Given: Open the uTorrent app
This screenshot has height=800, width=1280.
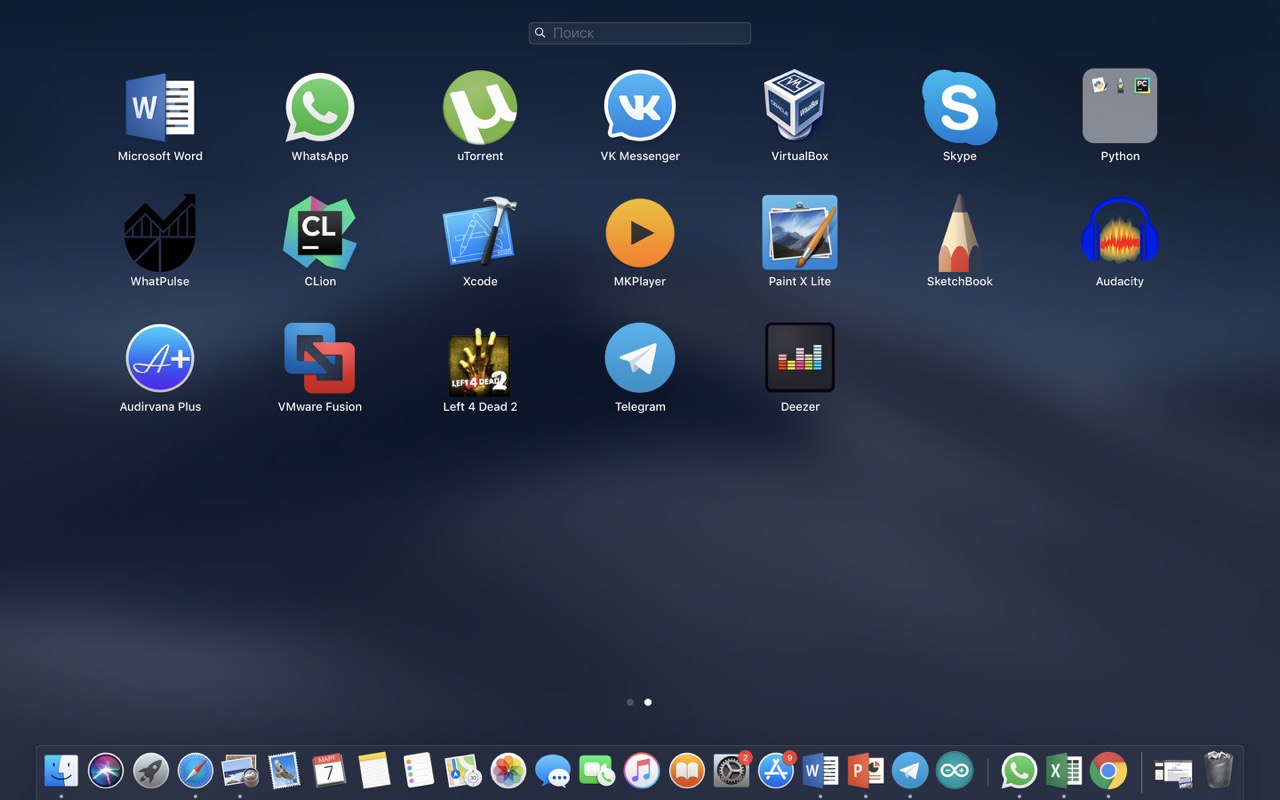Looking at the screenshot, I should [x=480, y=107].
